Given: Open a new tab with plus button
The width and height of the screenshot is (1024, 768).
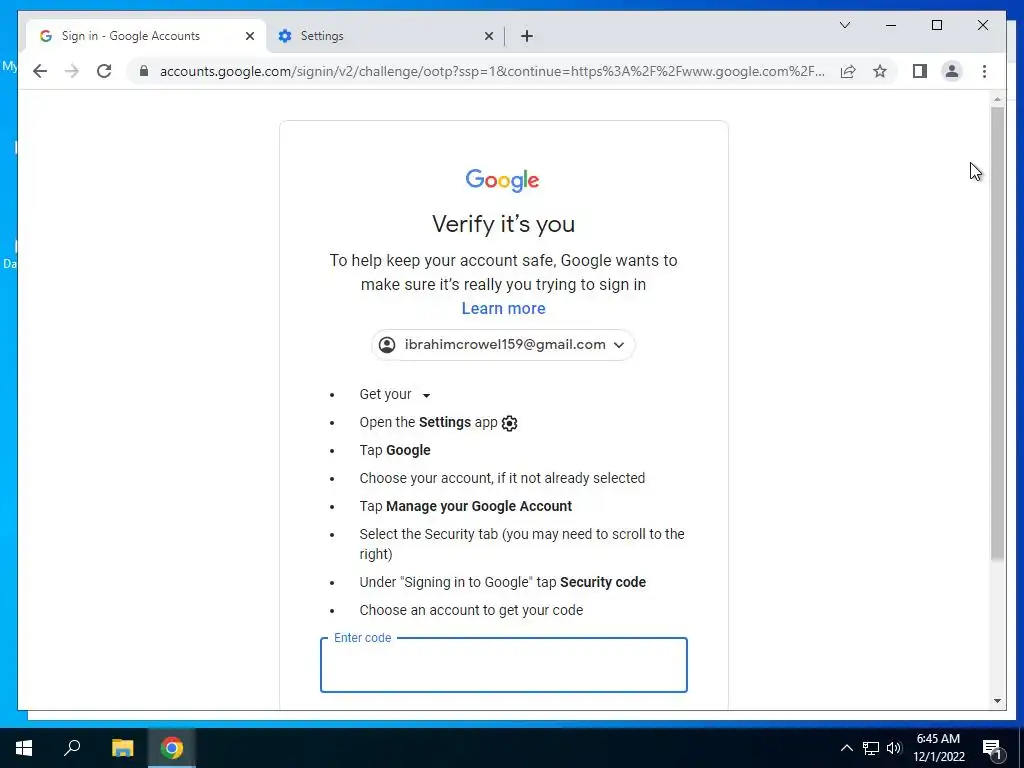Looking at the screenshot, I should pyautogui.click(x=527, y=36).
